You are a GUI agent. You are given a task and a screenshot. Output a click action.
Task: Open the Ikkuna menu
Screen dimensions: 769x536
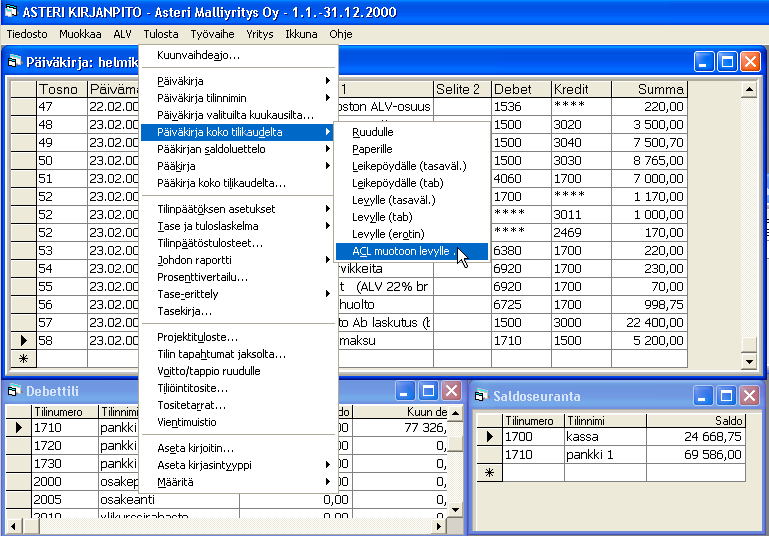coord(301,34)
